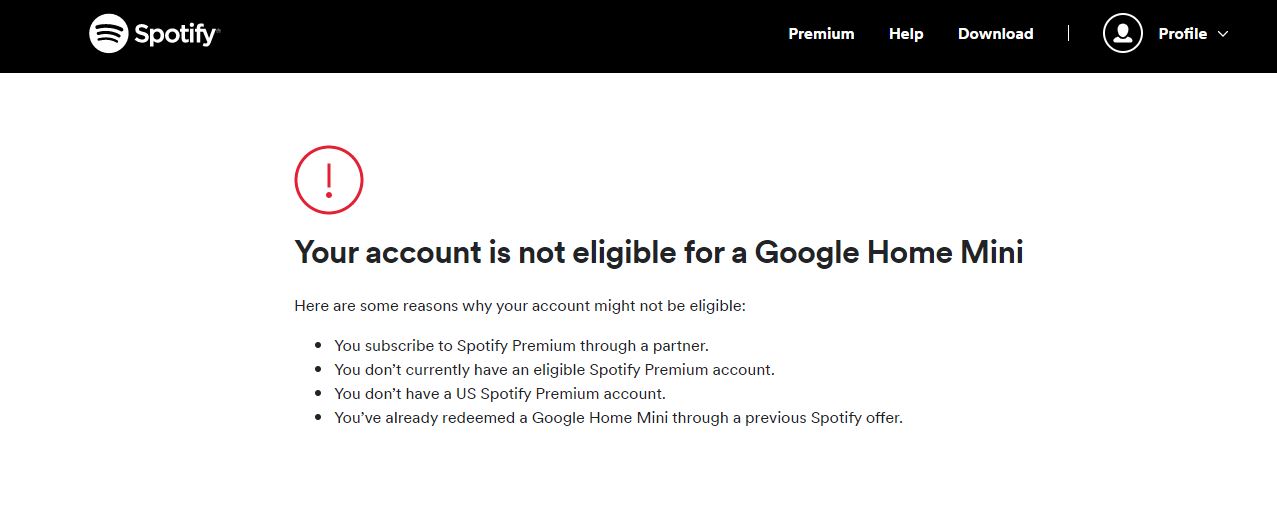Click 'You subscribe to Spotify Premium through a partner'

(x=521, y=346)
